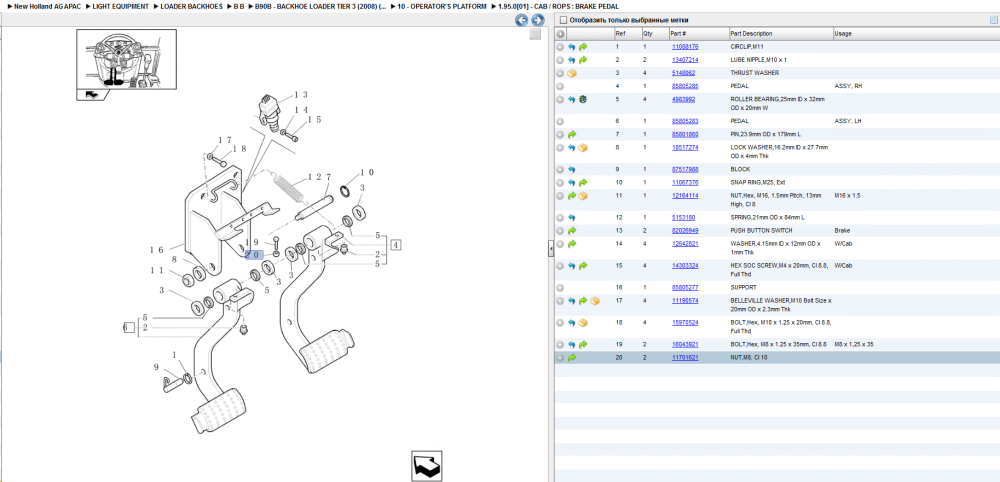Select the highlighted callout 20 in the diagram
This screenshot has height=482, width=1000.
point(253,255)
